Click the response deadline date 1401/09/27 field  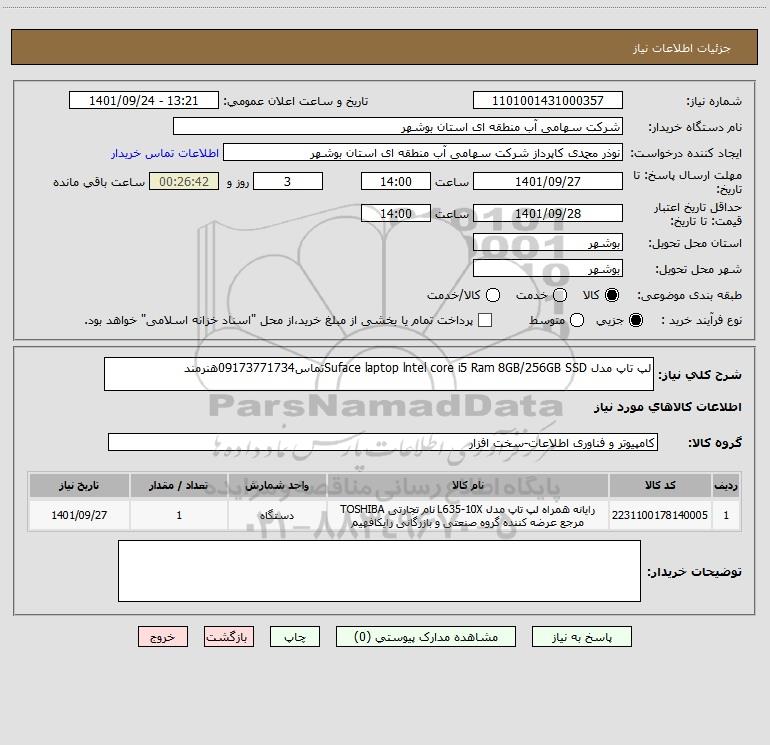point(548,181)
